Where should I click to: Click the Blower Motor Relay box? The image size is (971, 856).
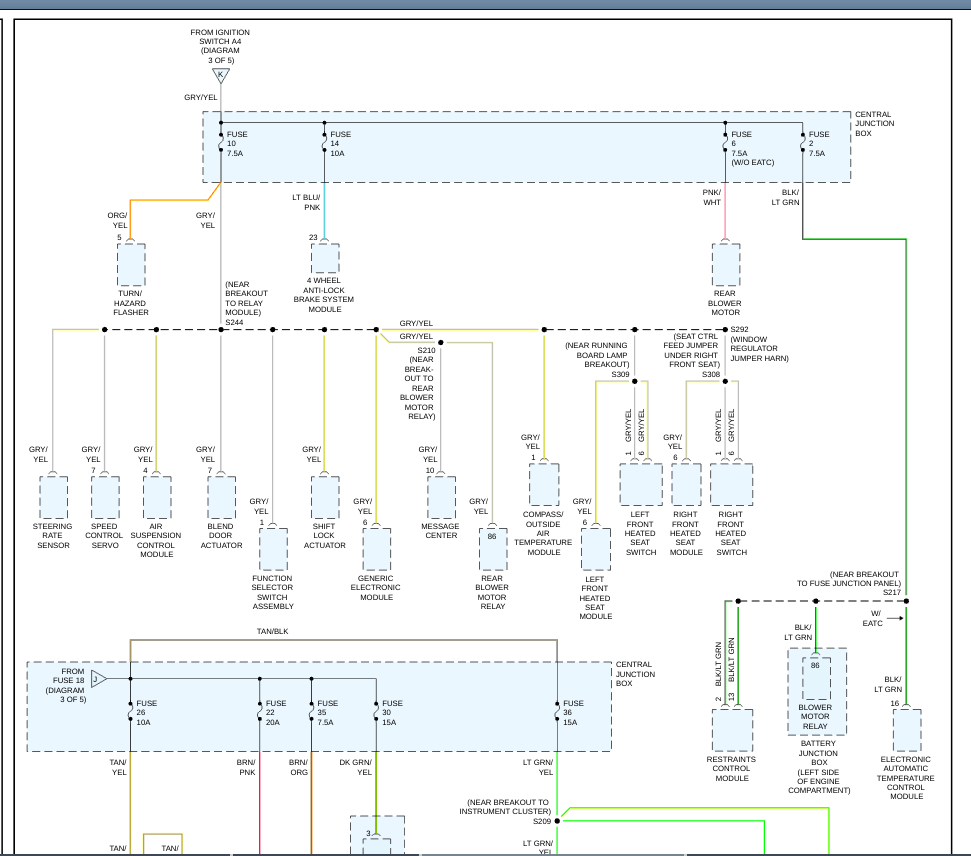[816, 678]
